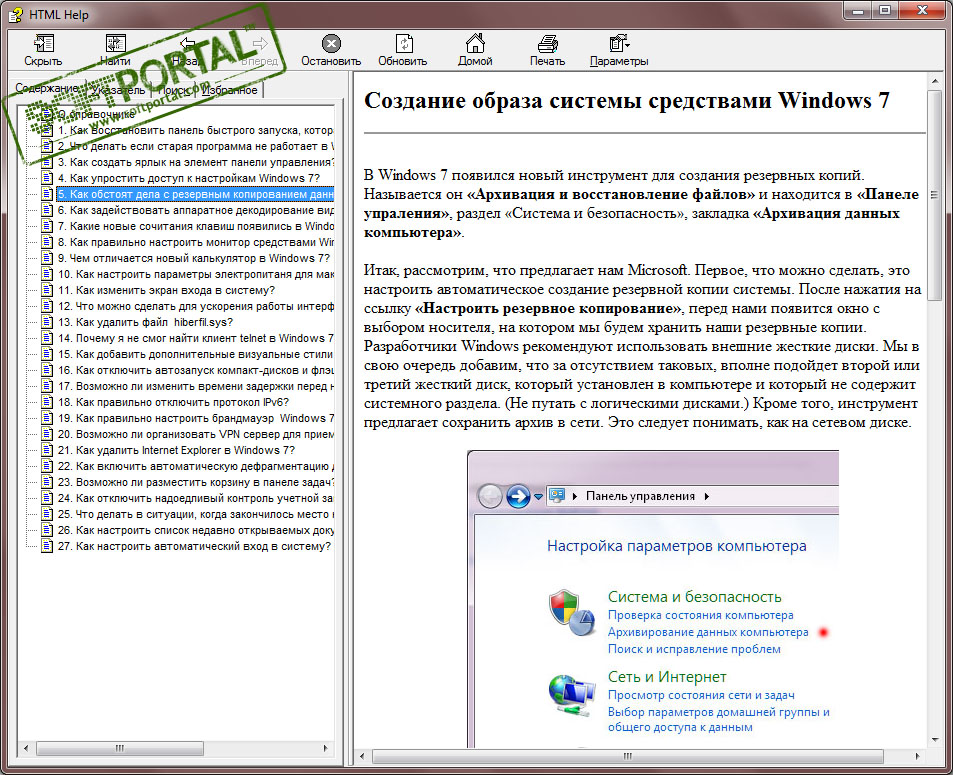Click page icon beside topic 21
The height and width of the screenshot is (775, 953).
[47, 450]
